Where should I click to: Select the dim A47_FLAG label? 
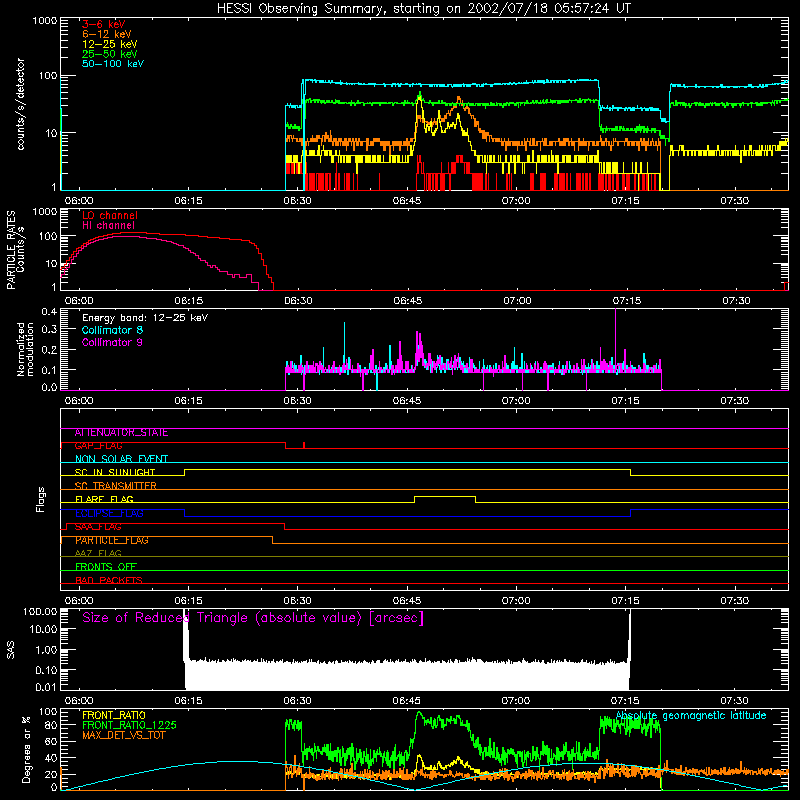click(x=98, y=553)
